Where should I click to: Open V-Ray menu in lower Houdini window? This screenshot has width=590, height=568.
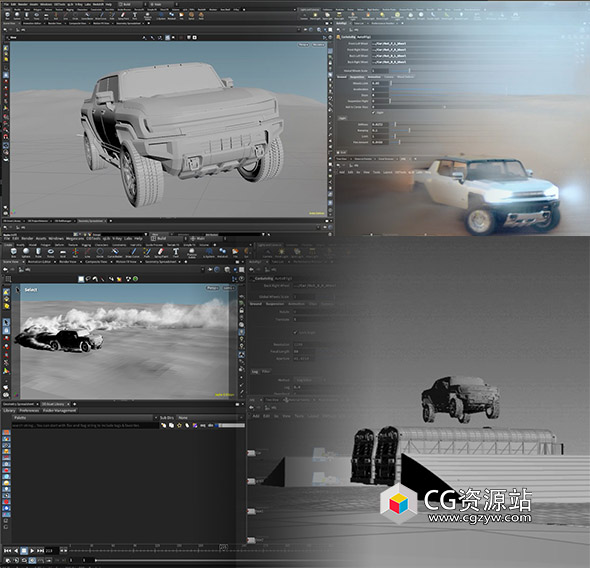(x=117, y=238)
